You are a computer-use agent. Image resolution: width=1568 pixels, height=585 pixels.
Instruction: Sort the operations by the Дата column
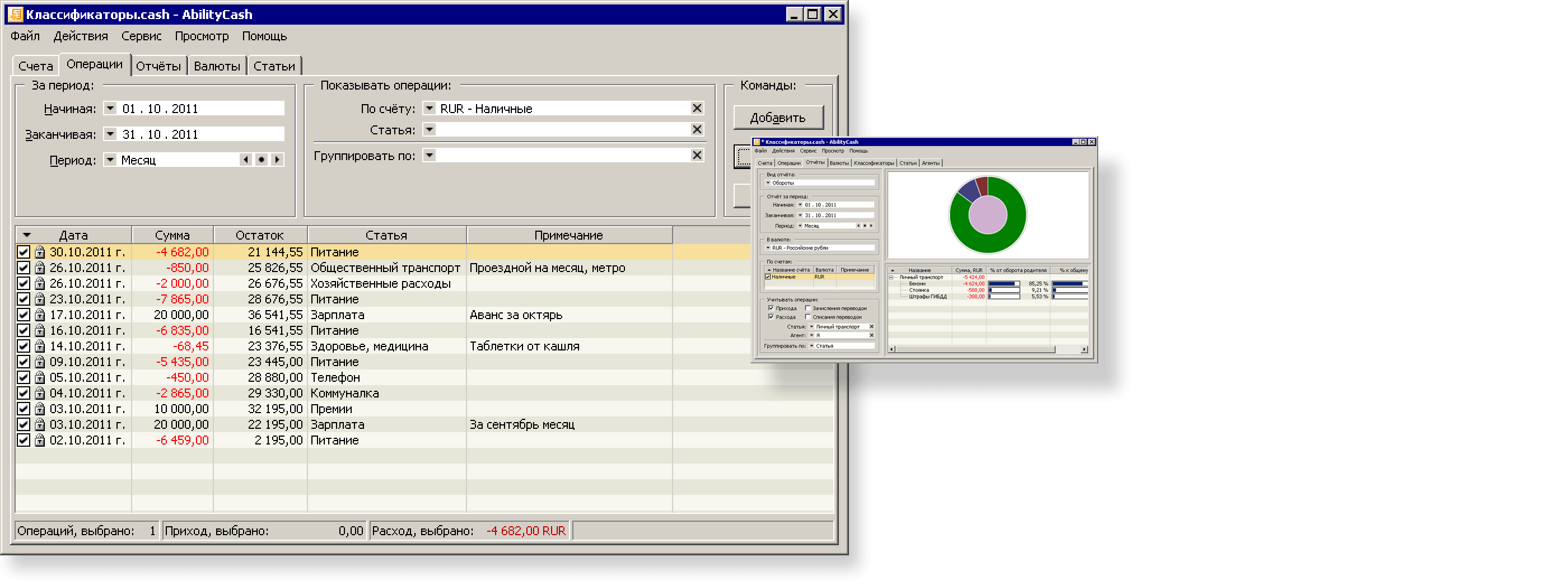pyautogui.click(x=73, y=235)
